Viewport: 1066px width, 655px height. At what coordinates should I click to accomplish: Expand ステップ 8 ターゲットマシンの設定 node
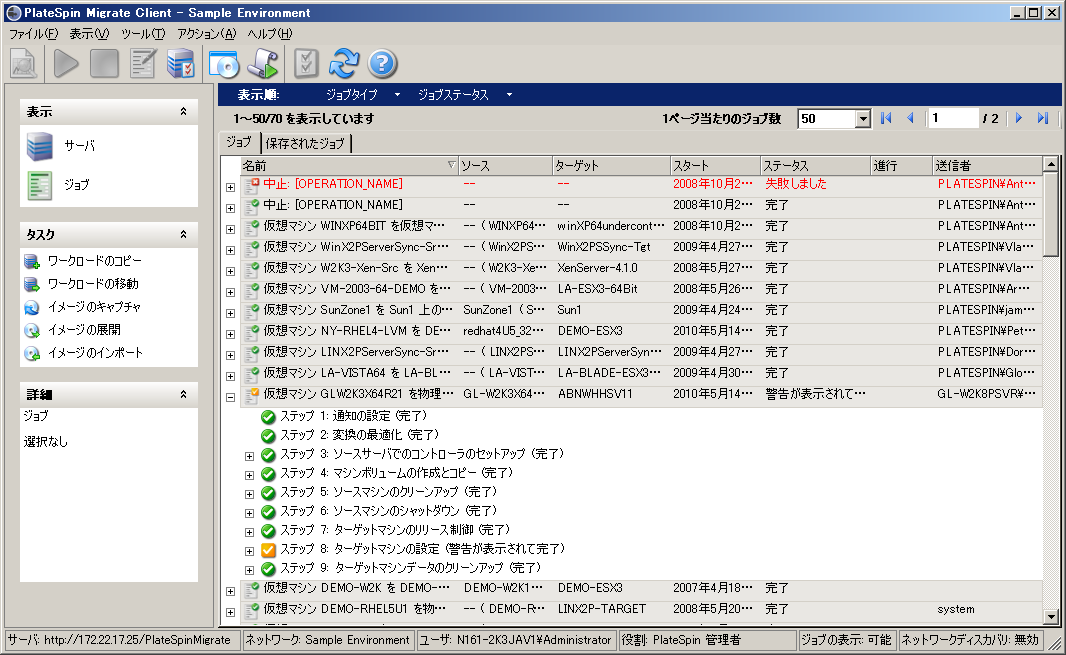(250, 550)
